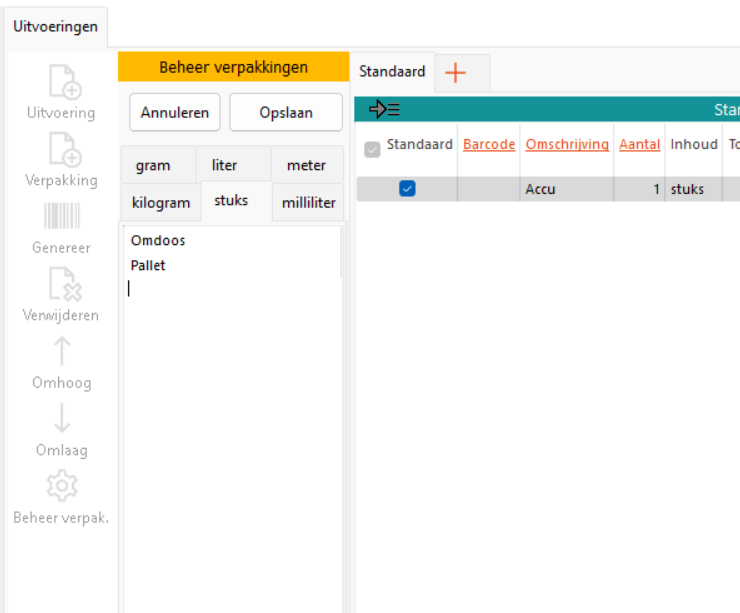Click the Verwijderen delete icon
Screen dimensions: 740x613
pos(61,285)
